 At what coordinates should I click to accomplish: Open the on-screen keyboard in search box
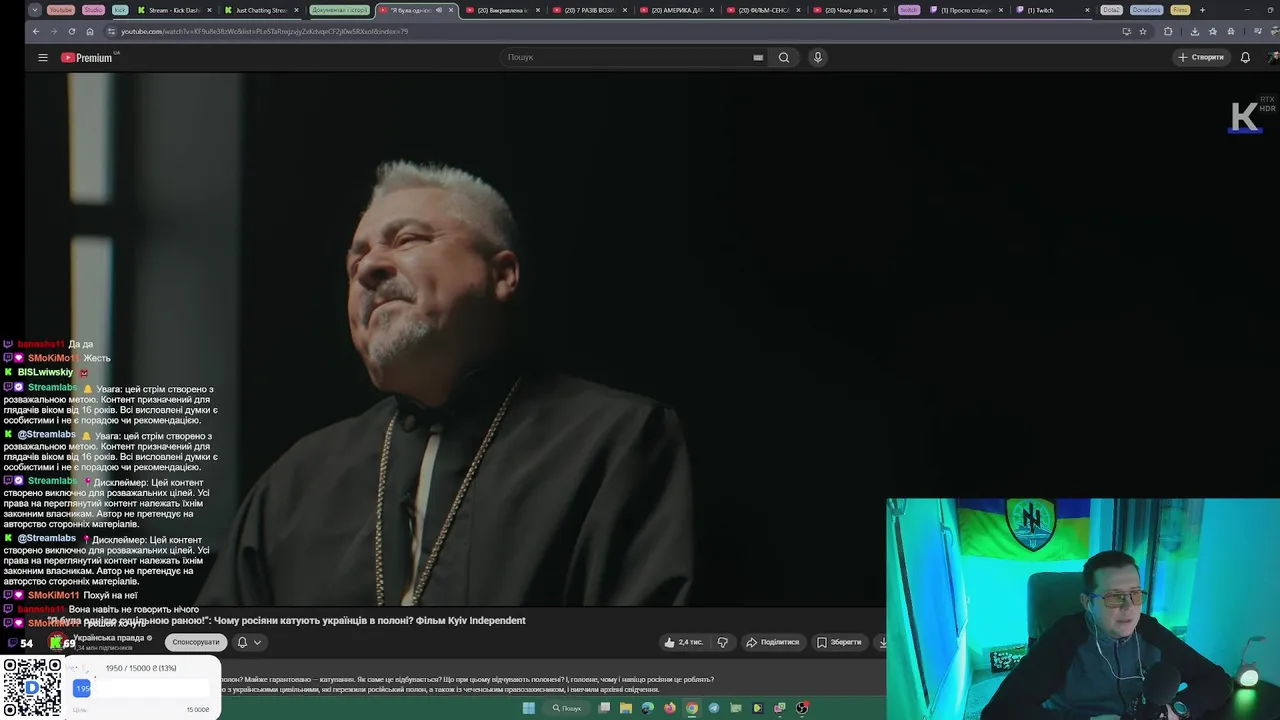tap(758, 57)
